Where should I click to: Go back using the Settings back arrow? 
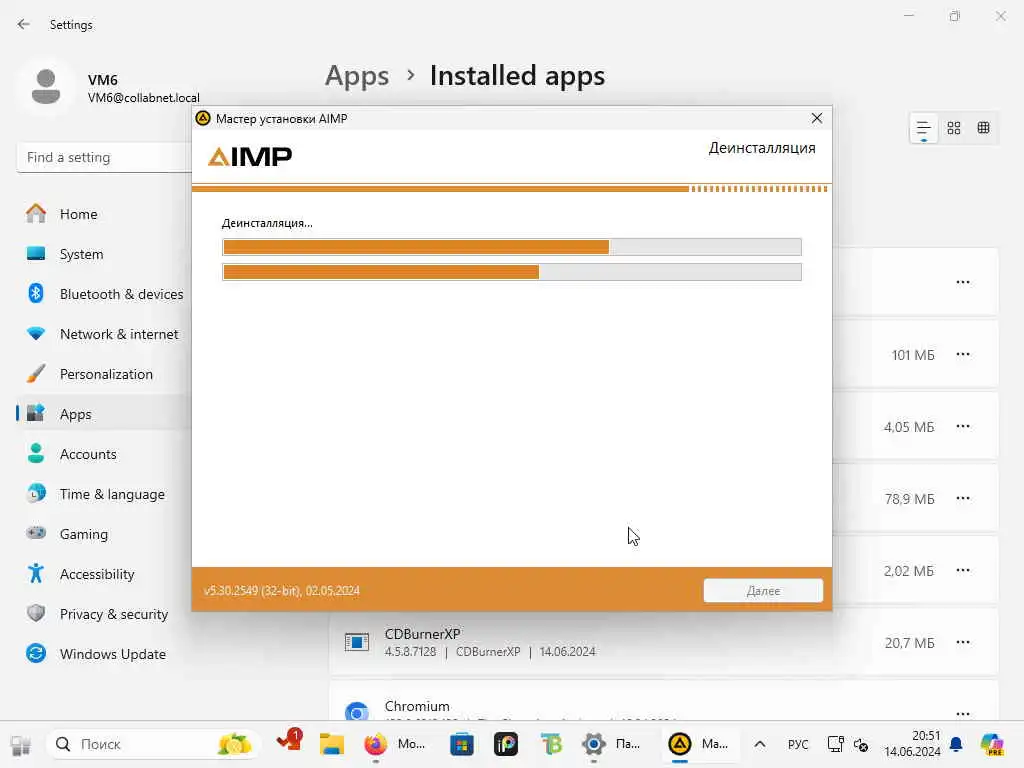(x=24, y=24)
